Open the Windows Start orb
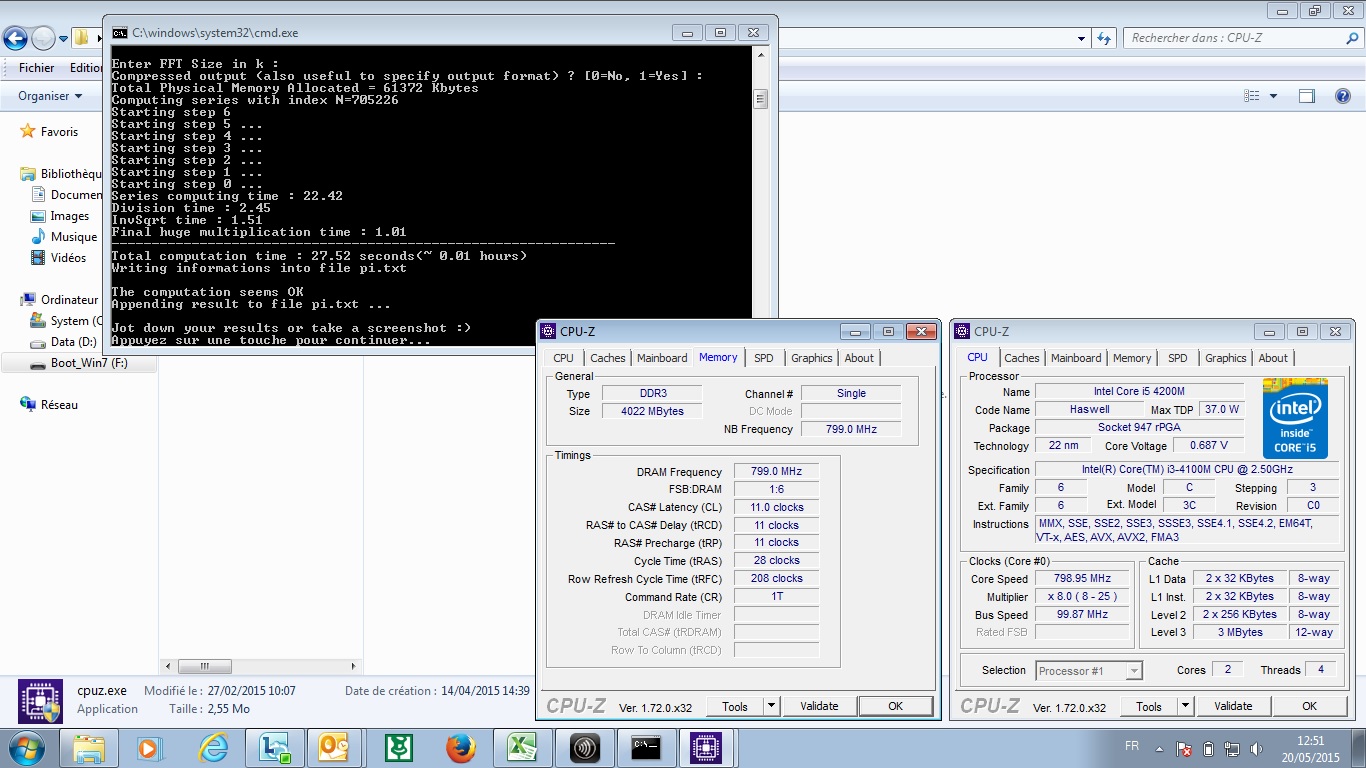The height and width of the screenshot is (768, 1366). [x=25, y=747]
